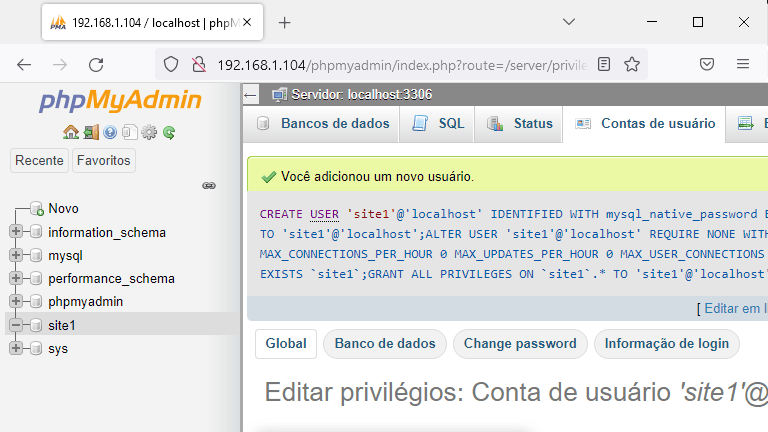This screenshot has width=768, height=432.
Task: Click the browser address bar URL
Action: click(x=402, y=65)
